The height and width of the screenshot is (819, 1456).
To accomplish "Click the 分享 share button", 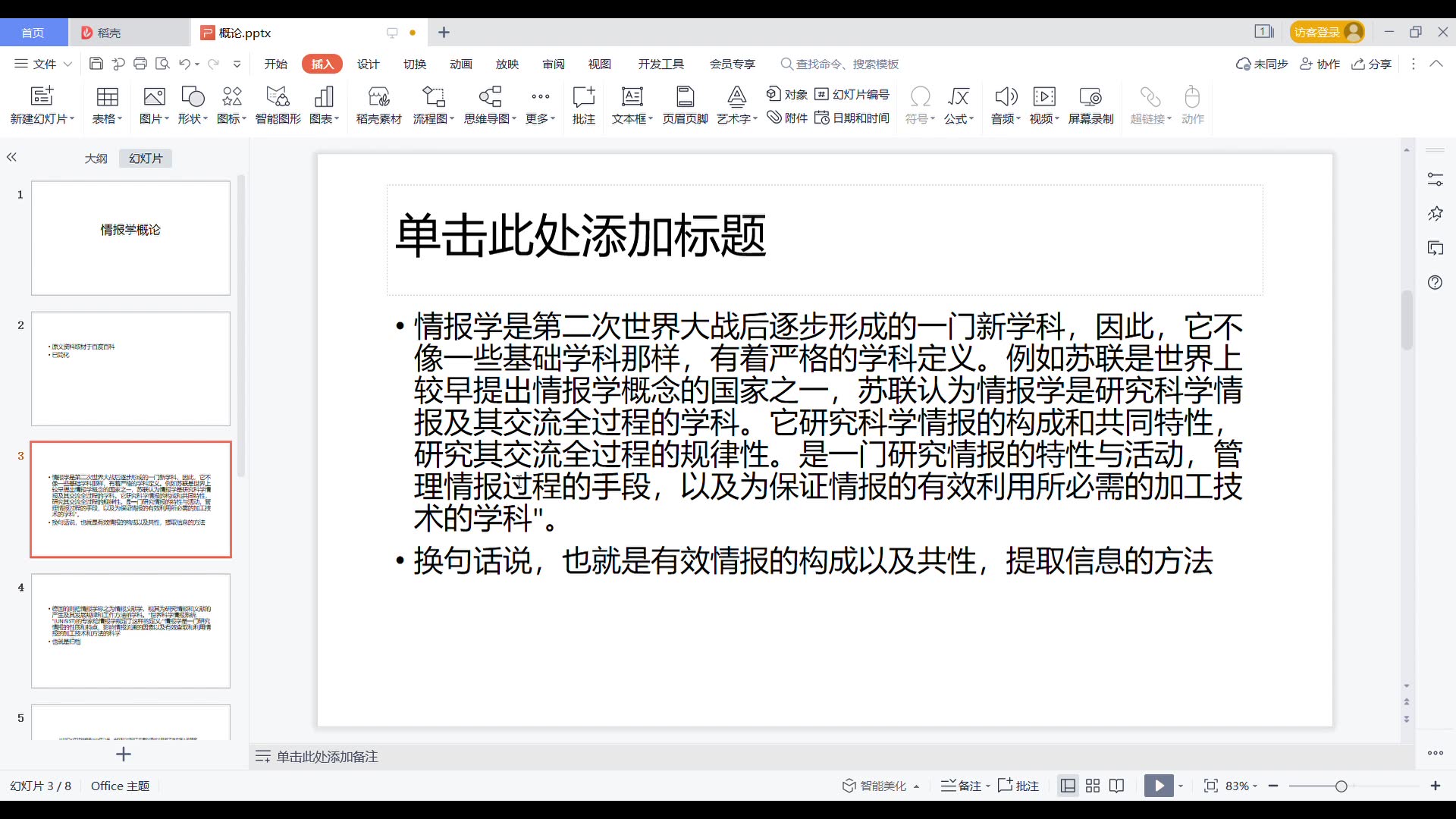I will [1372, 64].
